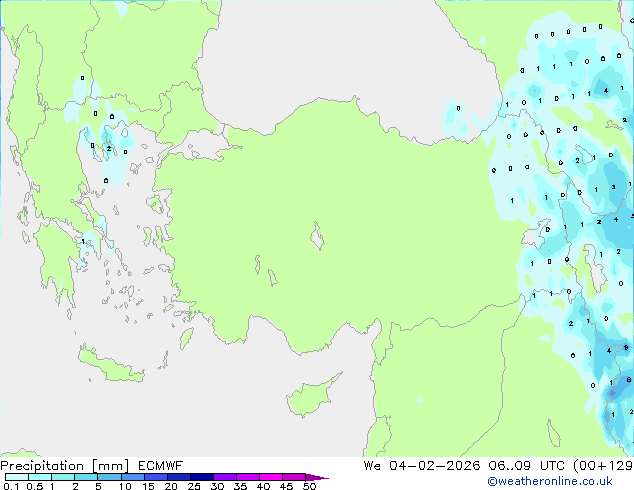The width and height of the screenshot is (634, 490).
Task: Pick the 5–10 mm light blue legend swatch
Action: click(x=109, y=477)
